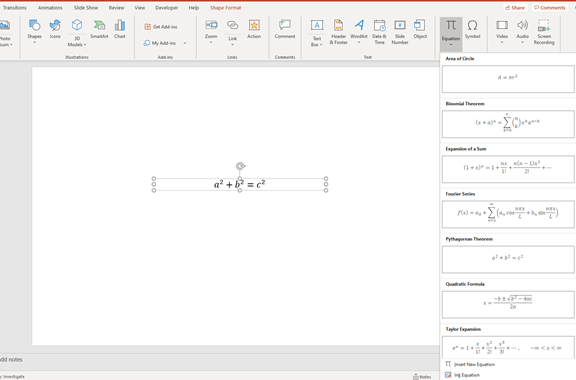Click the rotation handle above the equation box
This screenshot has width=576, height=380.
click(240, 166)
